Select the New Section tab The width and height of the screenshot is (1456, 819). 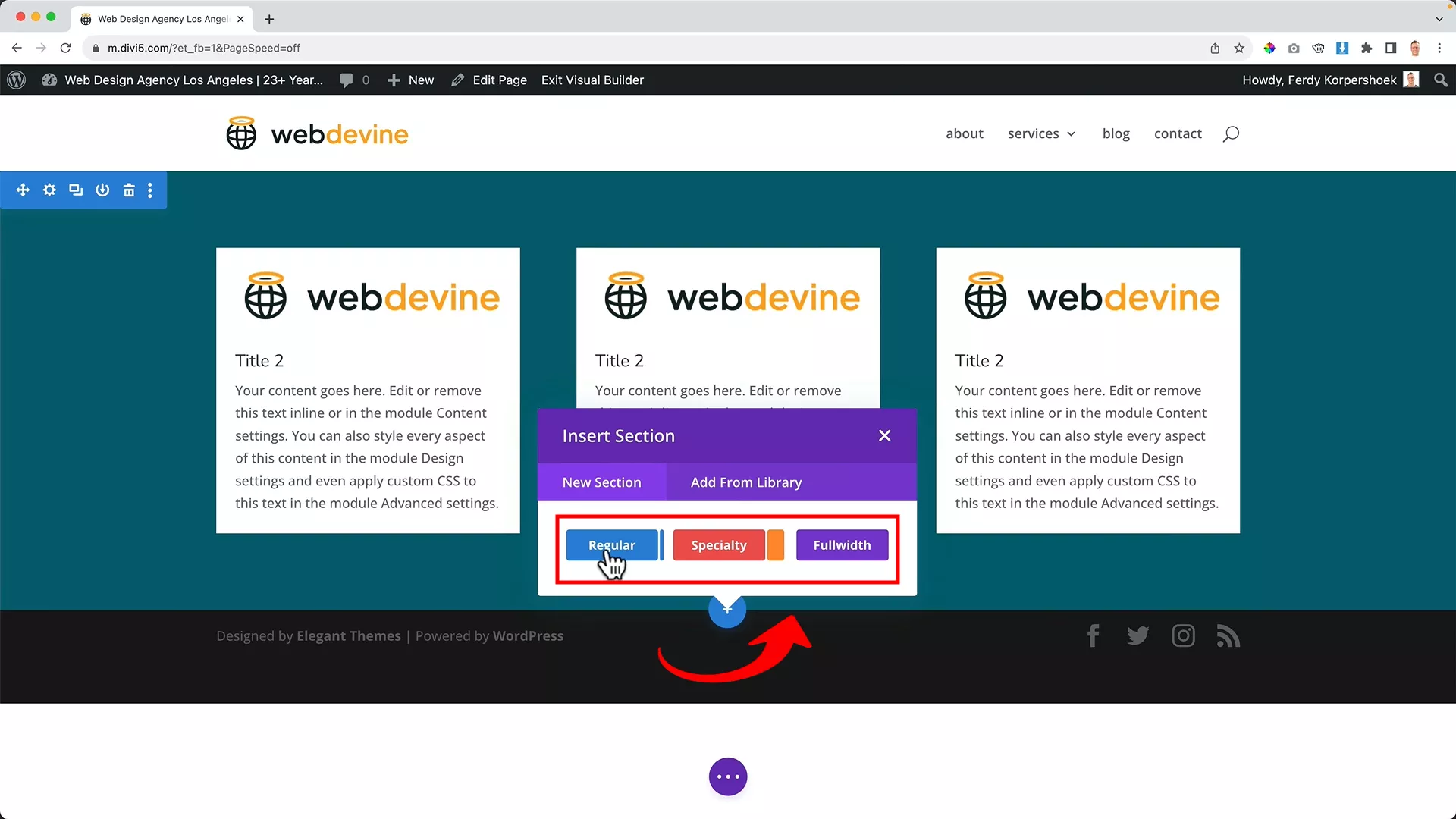(x=601, y=482)
